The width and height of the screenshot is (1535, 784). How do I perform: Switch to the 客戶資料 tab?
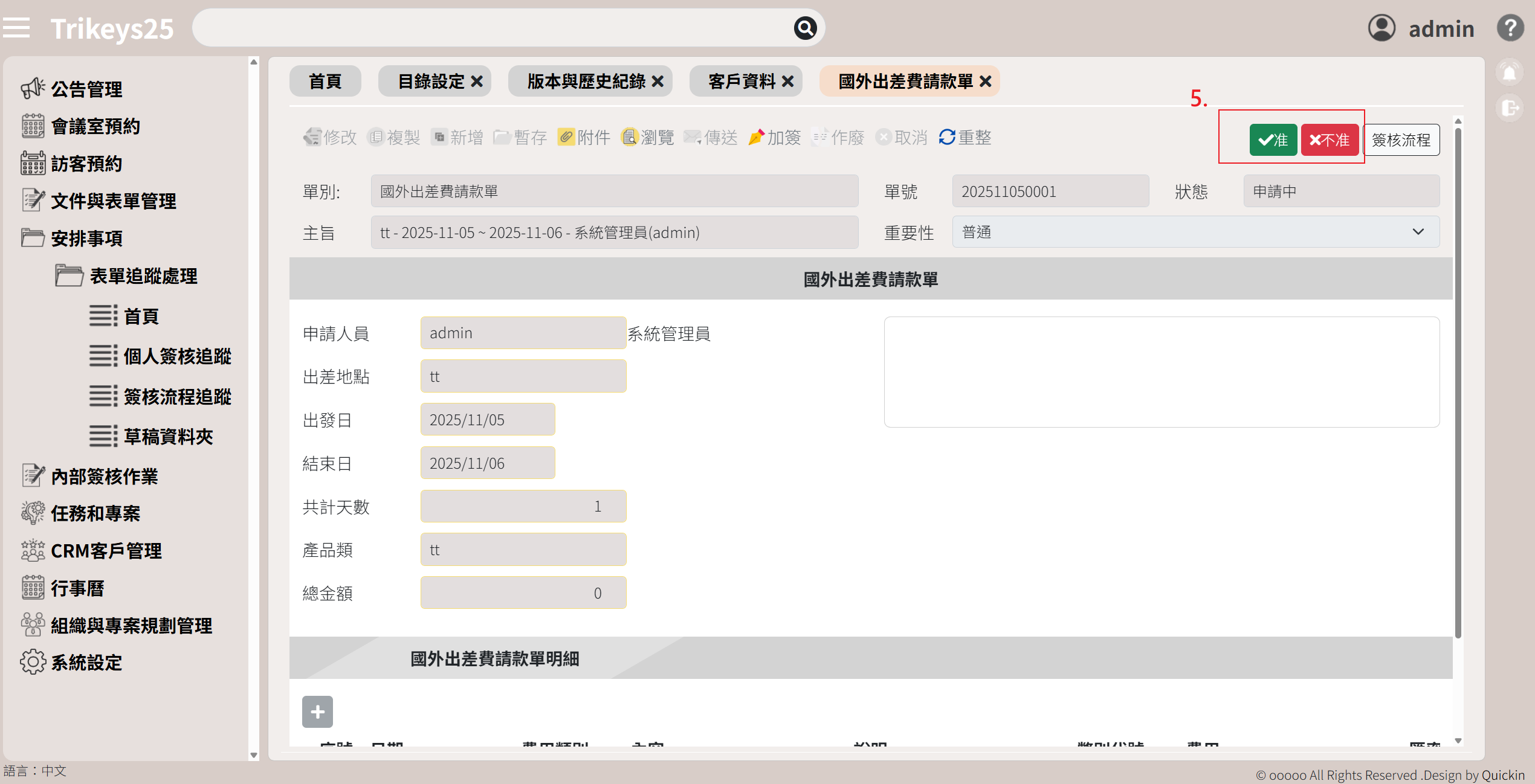click(742, 81)
